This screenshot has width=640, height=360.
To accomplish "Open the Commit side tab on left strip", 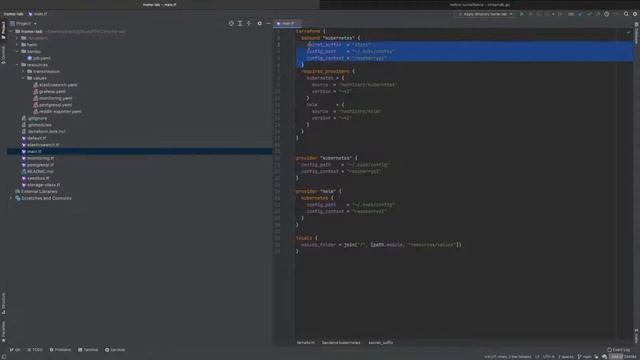I will coord(3,55).
